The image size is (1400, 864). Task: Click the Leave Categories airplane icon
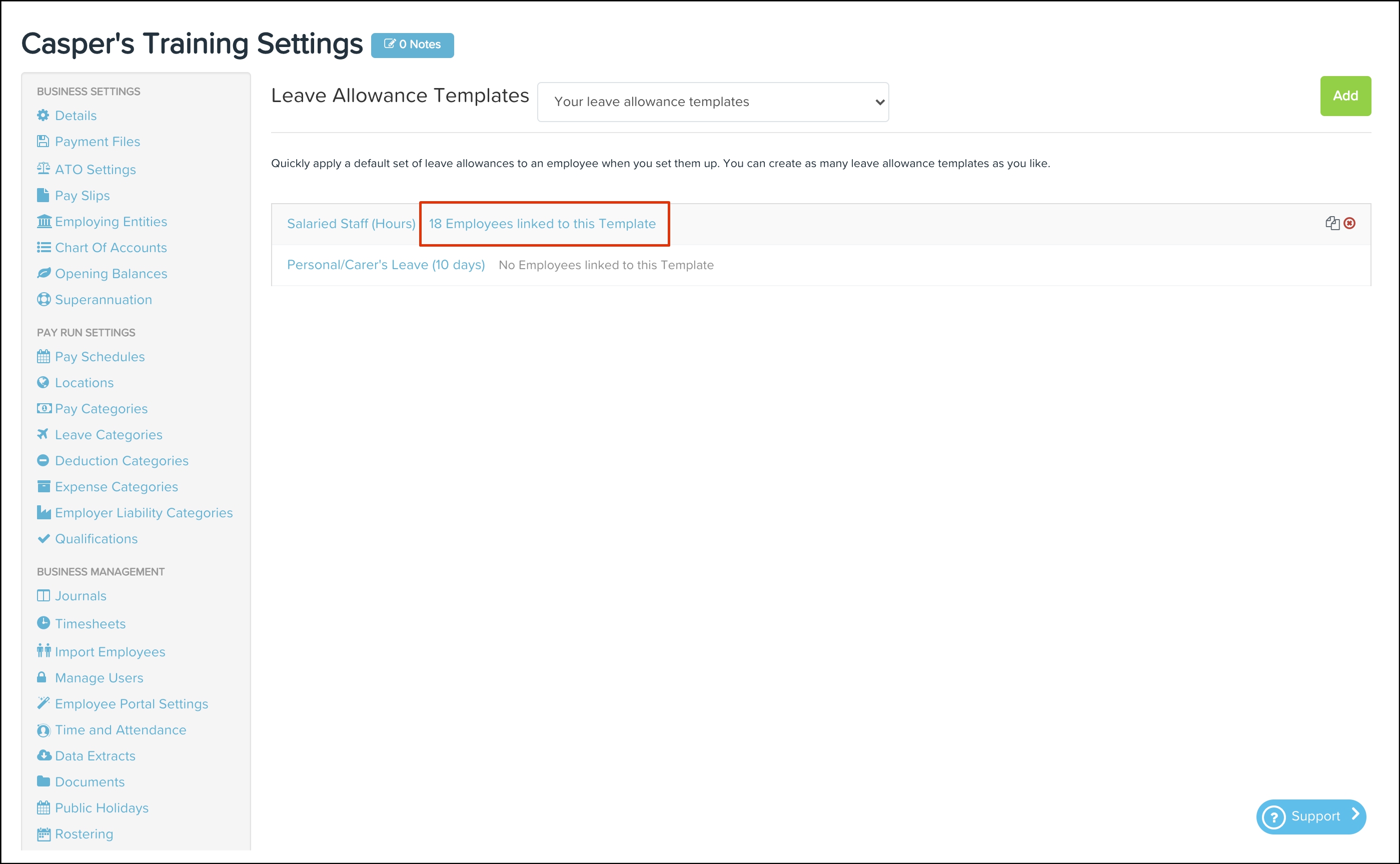pyautogui.click(x=43, y=434)
